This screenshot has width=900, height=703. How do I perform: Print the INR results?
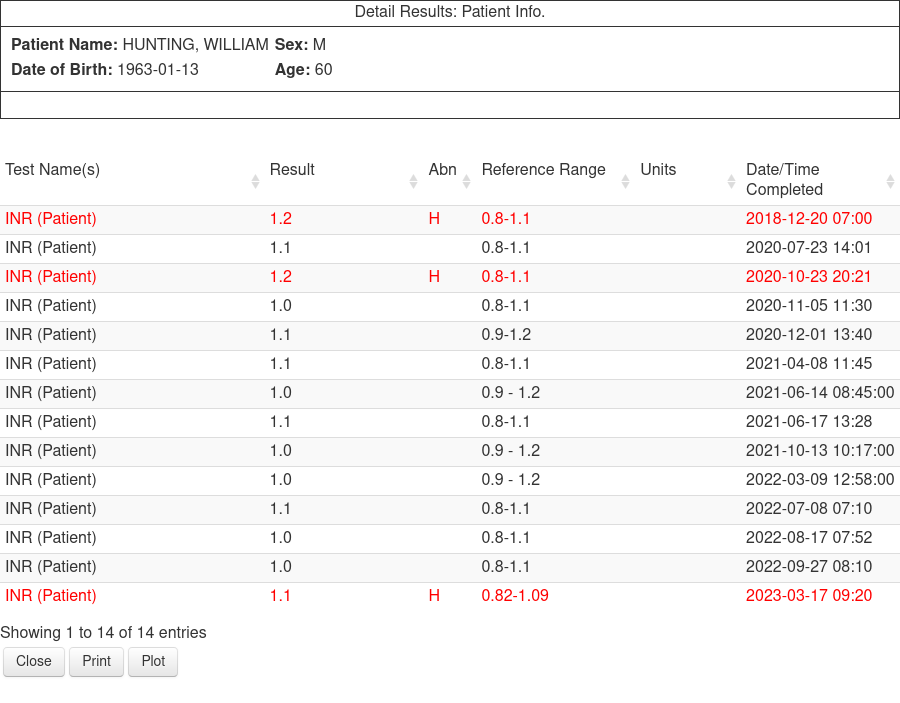[x=96, y=661]
